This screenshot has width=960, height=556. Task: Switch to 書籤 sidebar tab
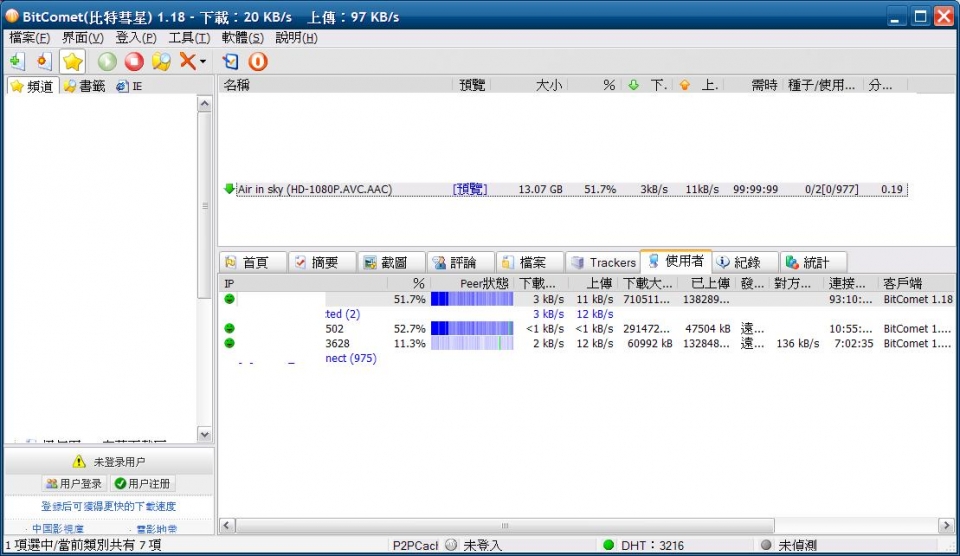tap(84, 86)
